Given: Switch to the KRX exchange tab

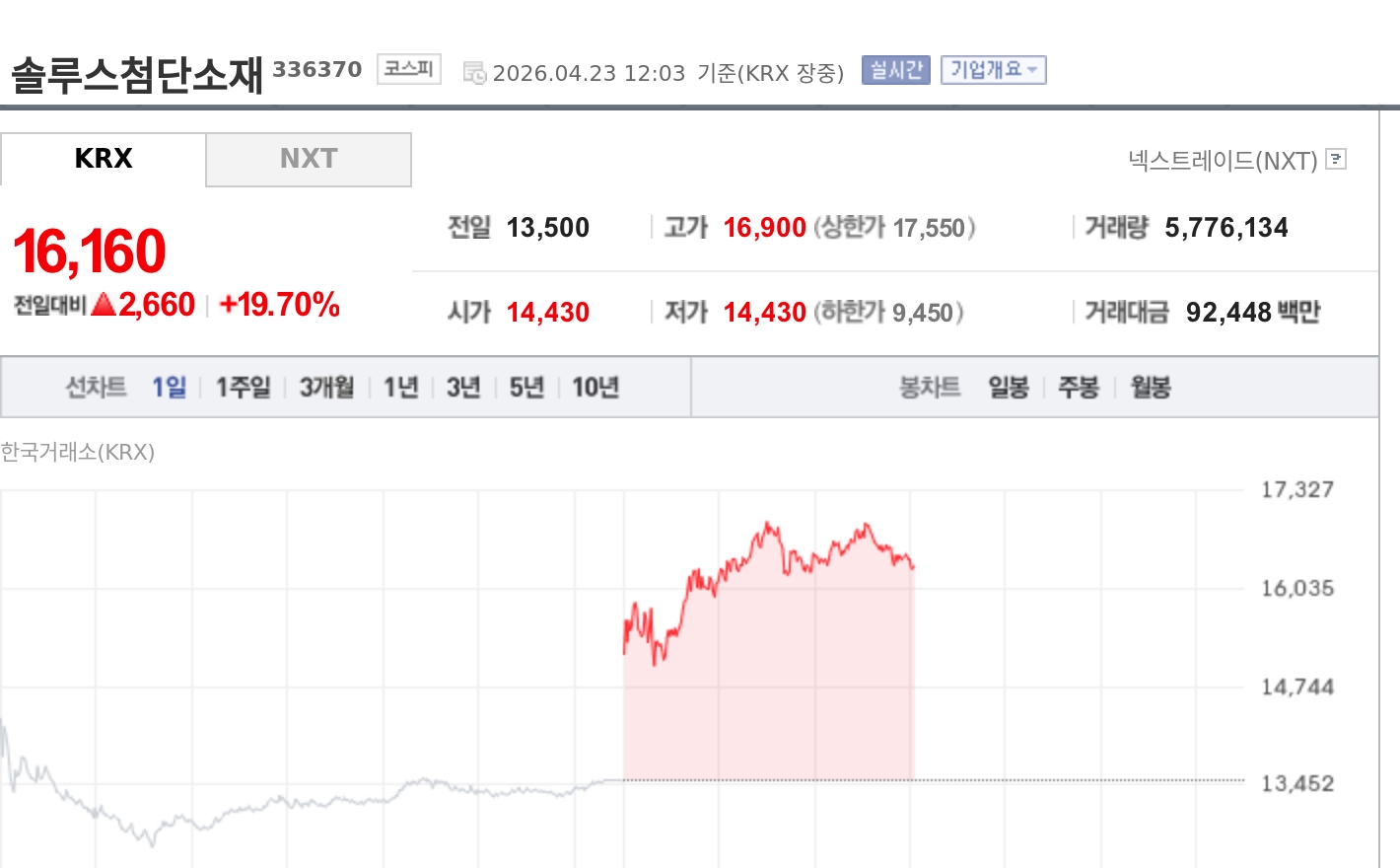Looking at the screenshot, I should (103, 159).
